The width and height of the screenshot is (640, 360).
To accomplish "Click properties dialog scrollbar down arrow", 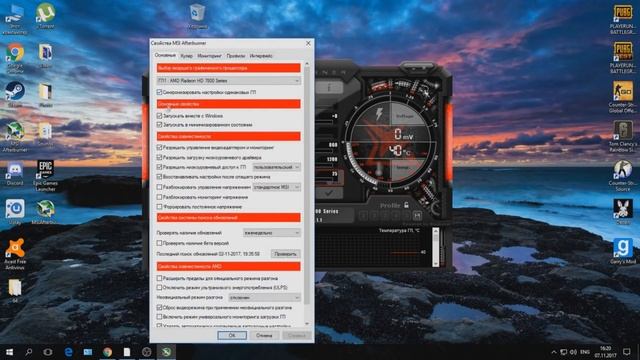I will pyautogui.click(x=307, y=324).
